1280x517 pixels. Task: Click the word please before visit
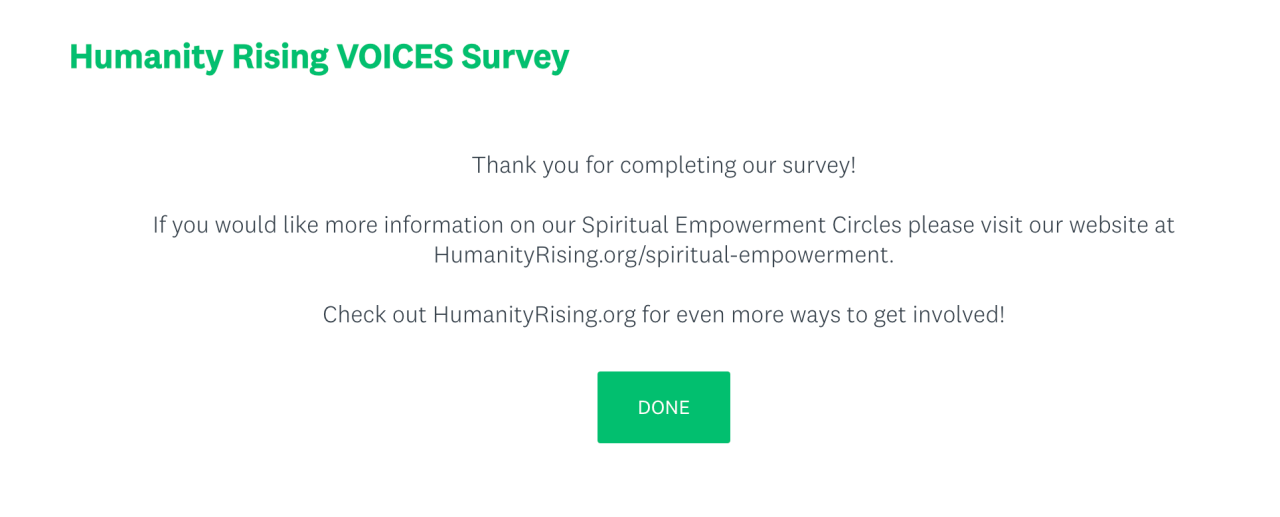coord(940,225)
